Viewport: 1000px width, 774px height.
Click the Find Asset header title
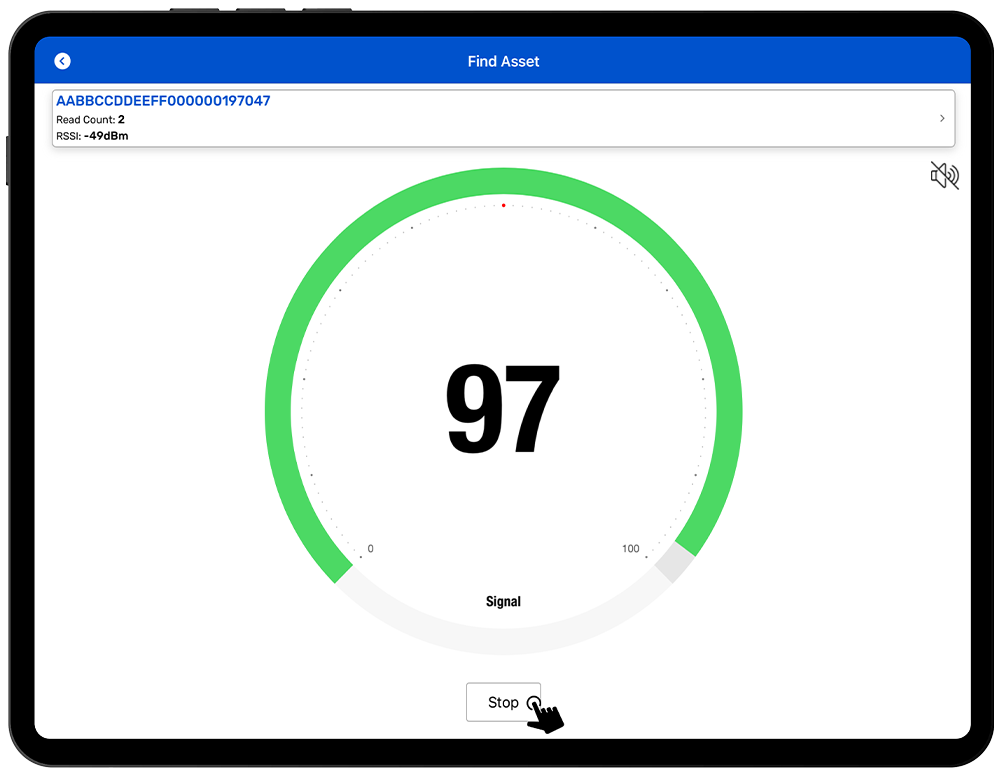(503, 61)
